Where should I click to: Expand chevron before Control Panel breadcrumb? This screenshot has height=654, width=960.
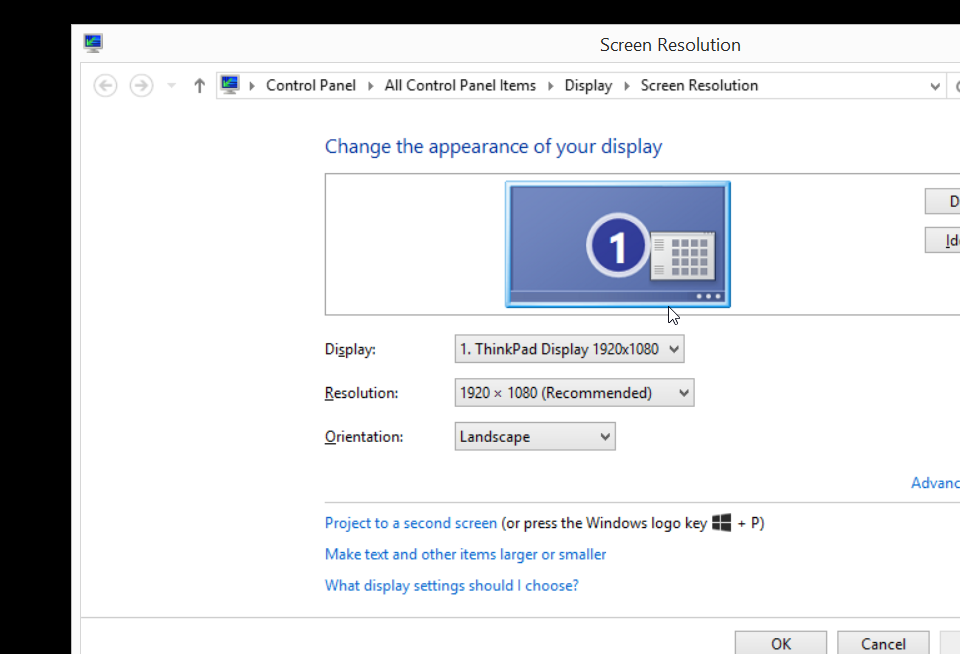(252, 86)
